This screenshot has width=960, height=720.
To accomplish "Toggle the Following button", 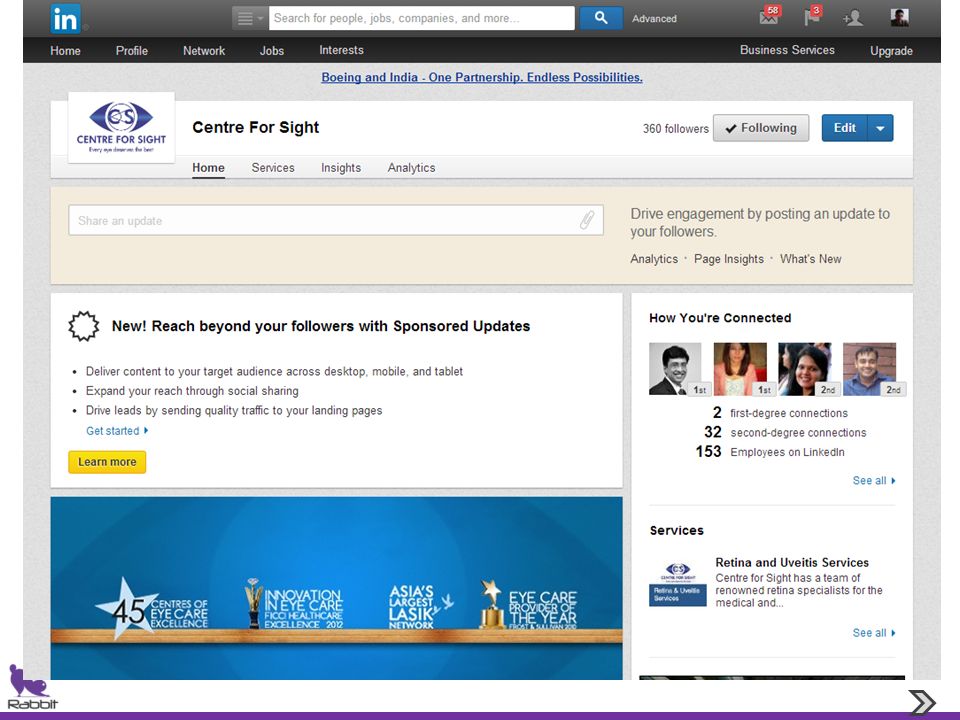I will (x=760, y=128).
